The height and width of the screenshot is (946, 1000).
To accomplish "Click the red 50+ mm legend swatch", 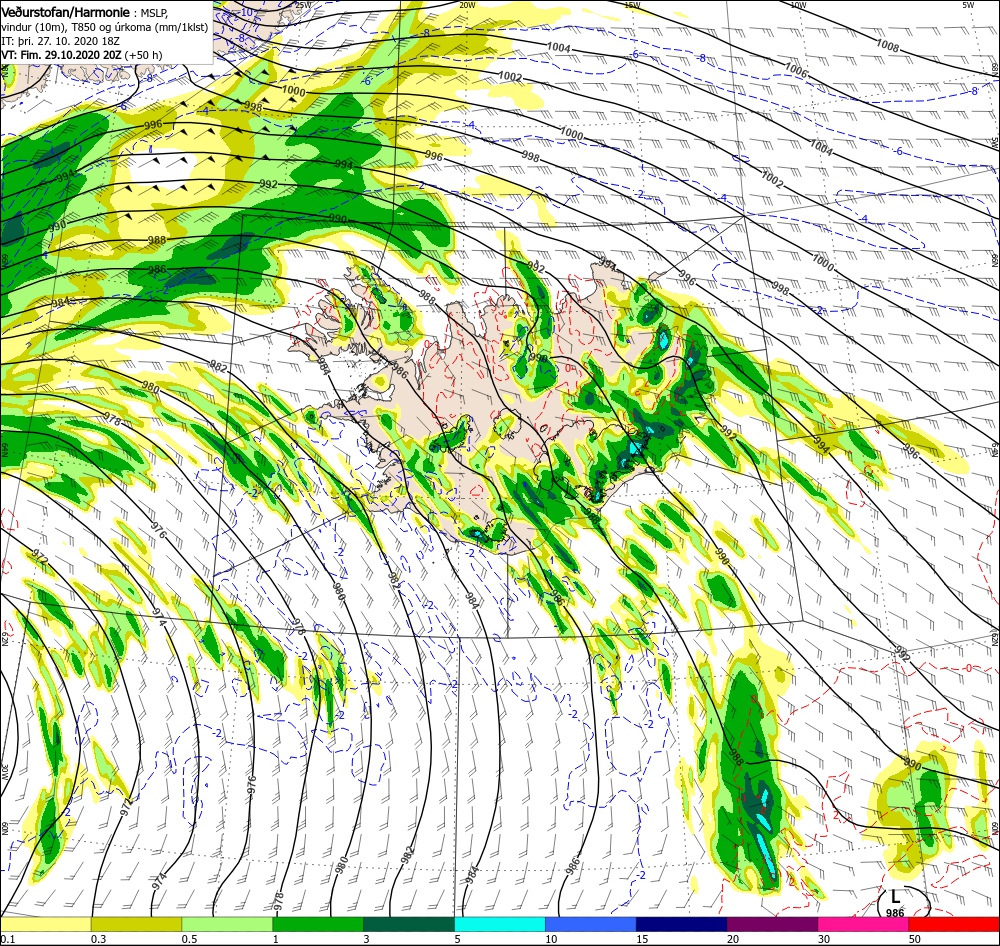I will point(954,924).
